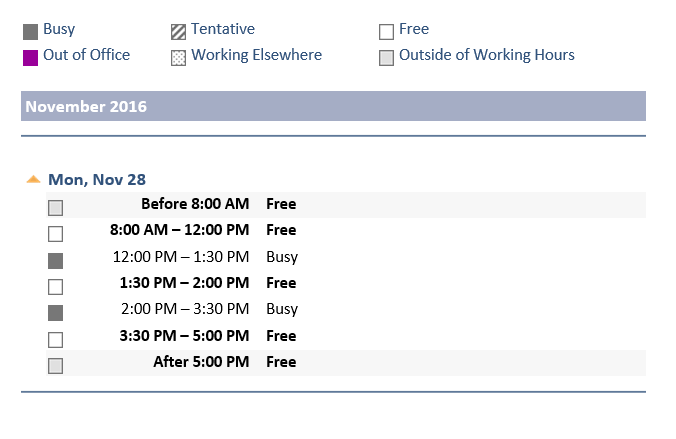
Task: Click the purple Out of Office swatch
Action: (30, 57)
